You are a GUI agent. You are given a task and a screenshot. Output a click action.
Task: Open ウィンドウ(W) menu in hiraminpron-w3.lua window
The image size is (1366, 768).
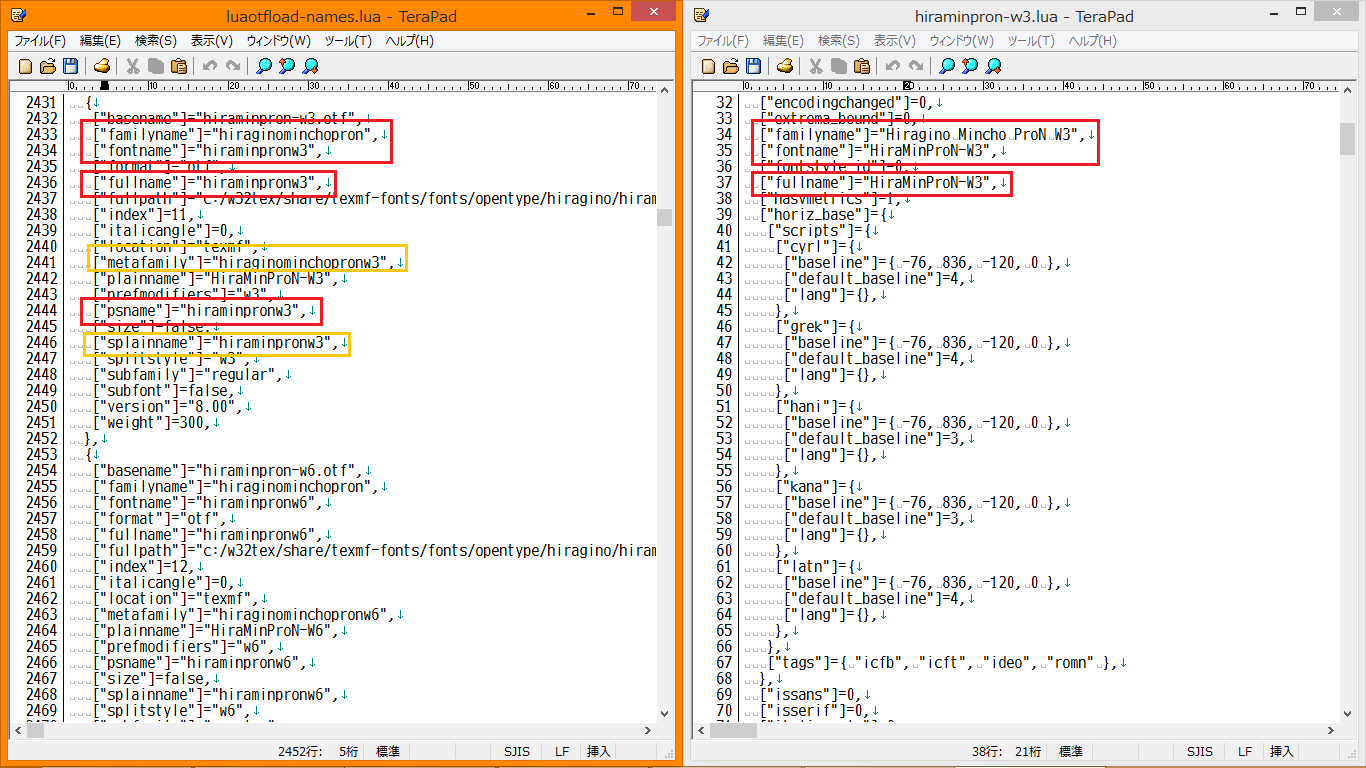pos(961,41)
